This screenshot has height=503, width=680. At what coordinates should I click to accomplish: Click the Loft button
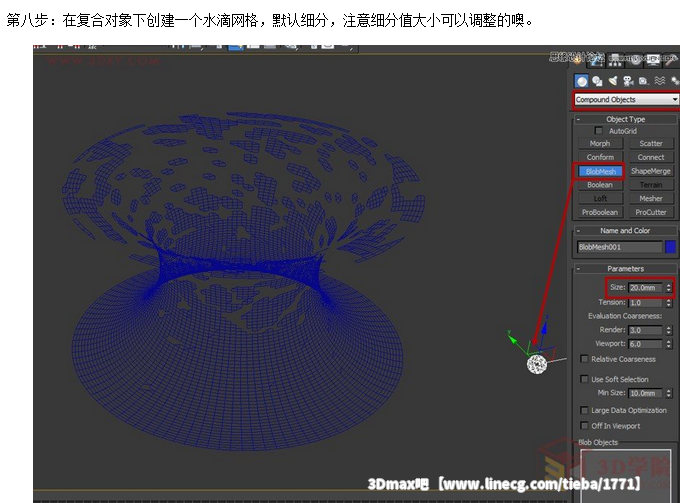tap(600, 199)
